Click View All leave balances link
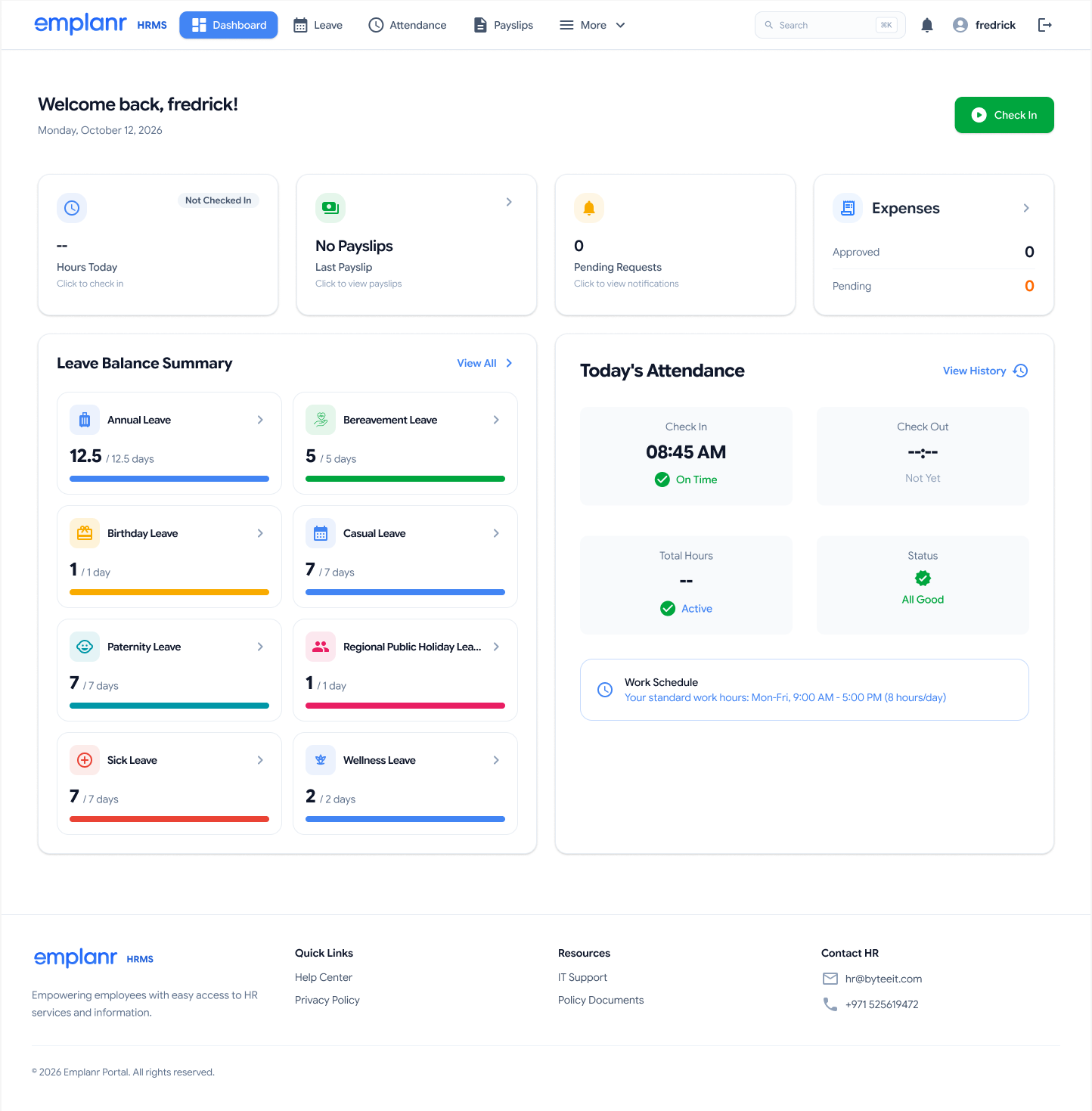Screen dimensions: 1092x1111 (x=485, y=363)
